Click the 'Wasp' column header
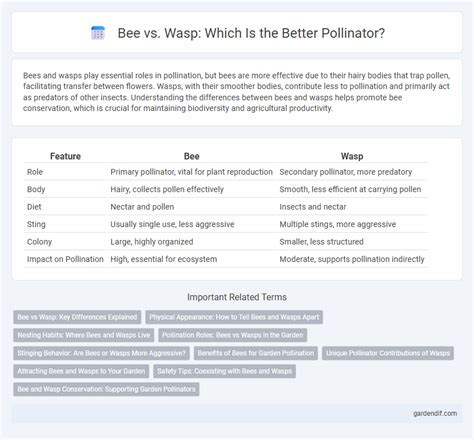The image size is (474, 440). pos(352,156)
